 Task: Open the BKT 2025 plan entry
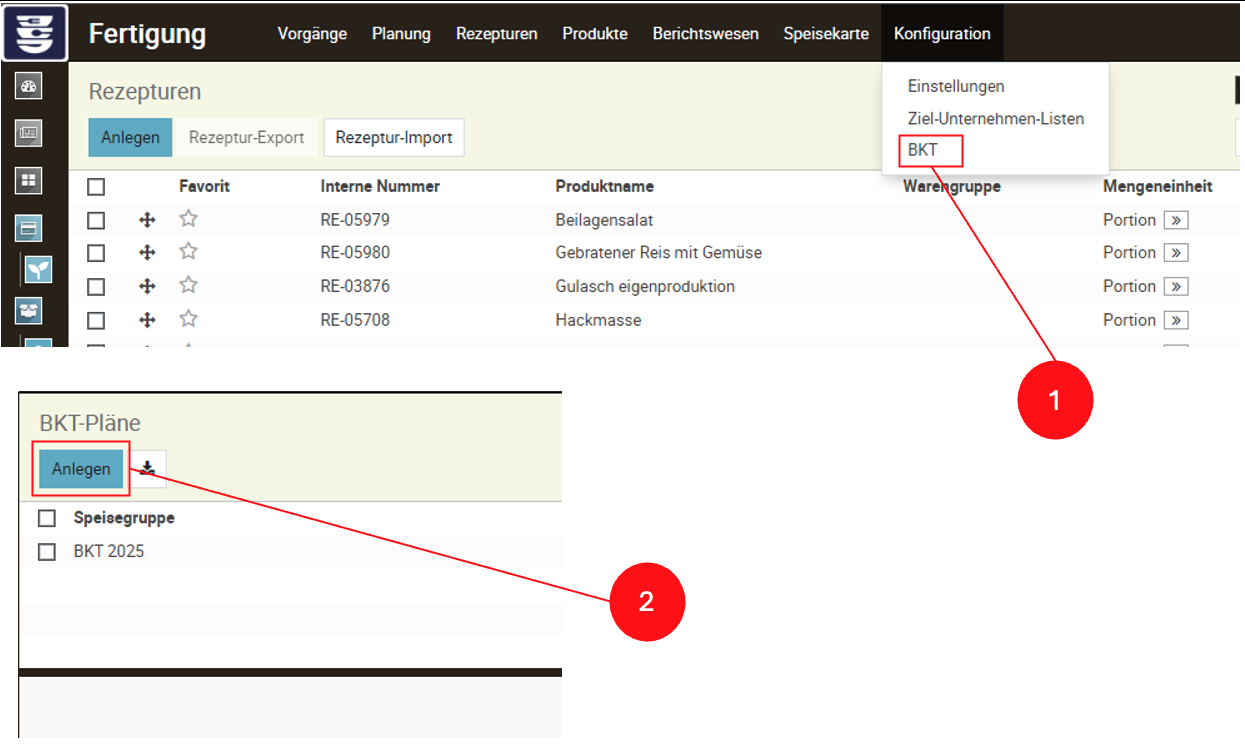[x=109, y=551]
